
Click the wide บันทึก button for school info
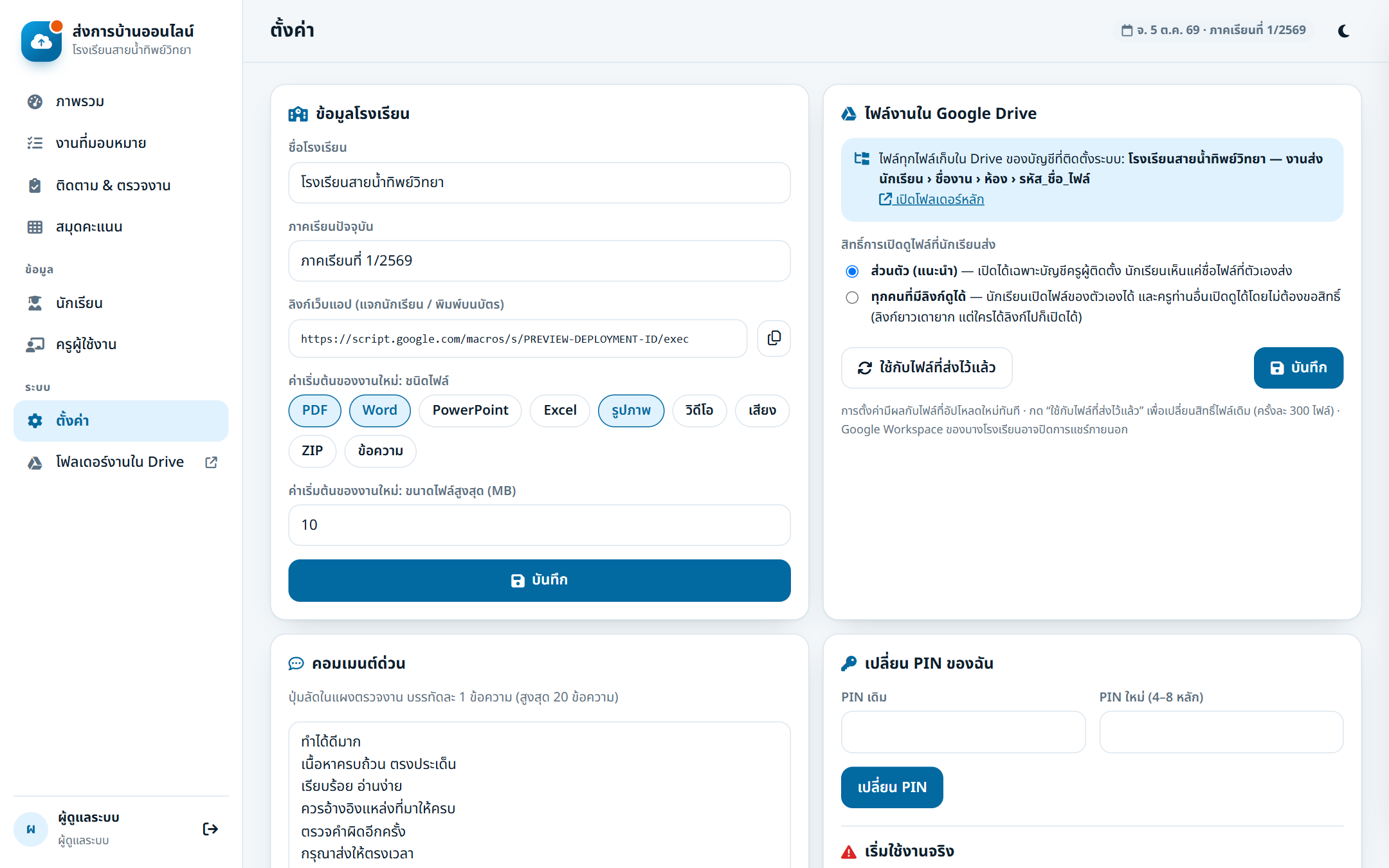tap(539, 580)
